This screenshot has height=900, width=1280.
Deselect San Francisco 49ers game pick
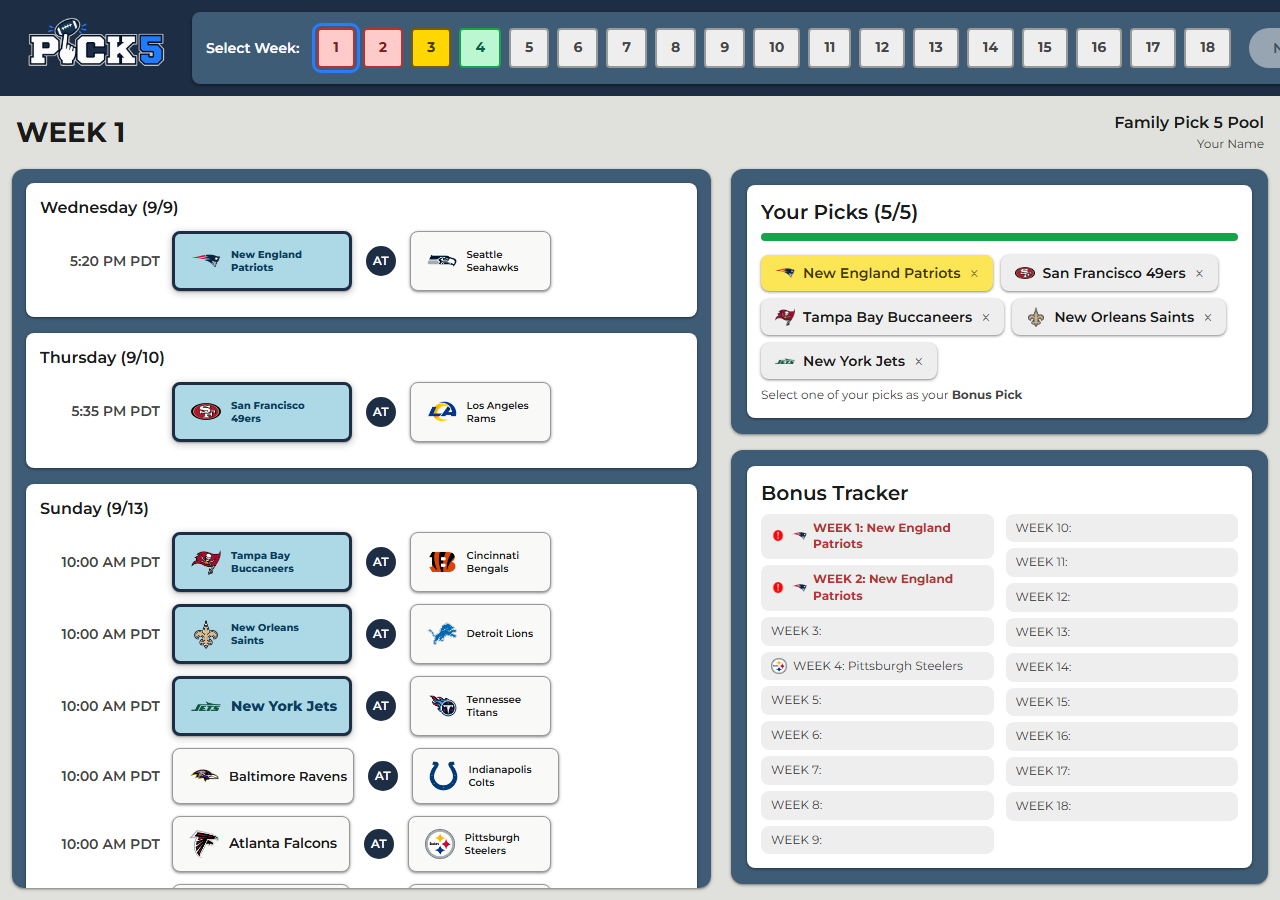coord(262,412)
